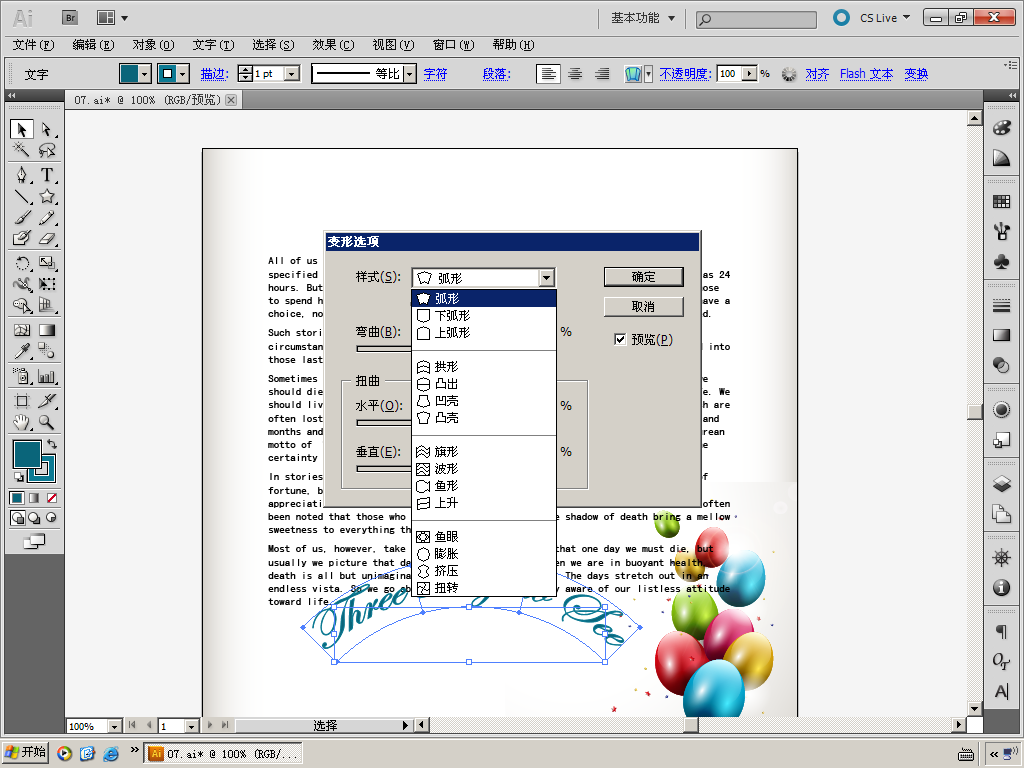Open the 字符 character link
Viewport: 1024px width, 768px height.
[435, 74]
